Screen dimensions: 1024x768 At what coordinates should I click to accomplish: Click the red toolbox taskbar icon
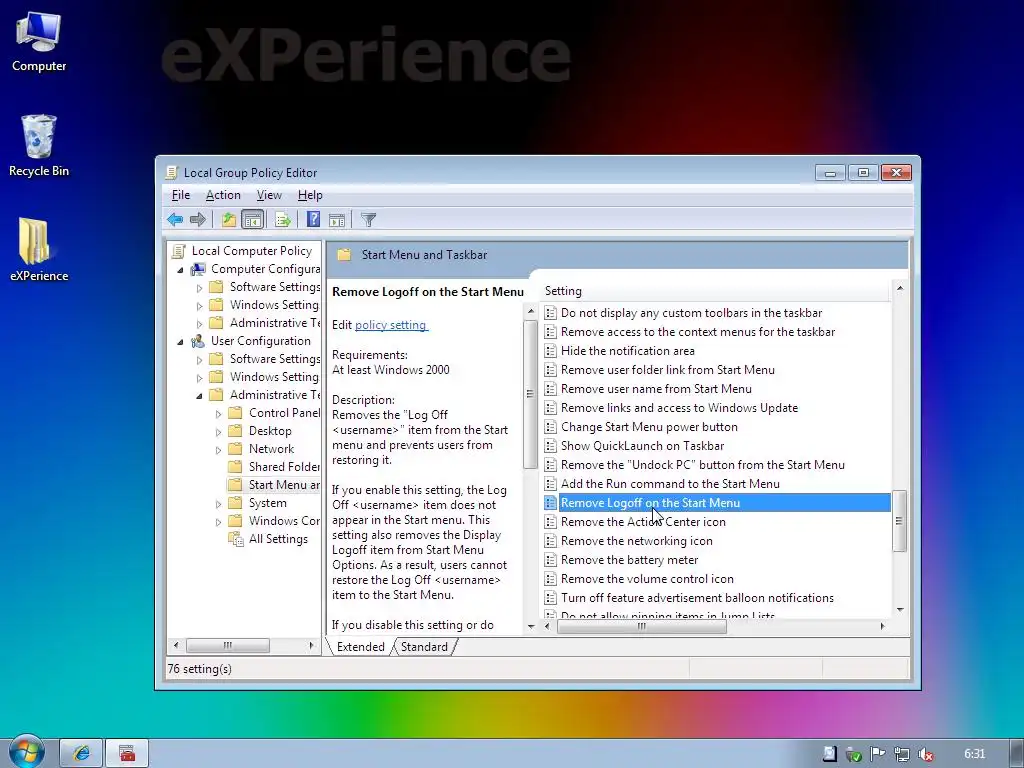point(127,754)
